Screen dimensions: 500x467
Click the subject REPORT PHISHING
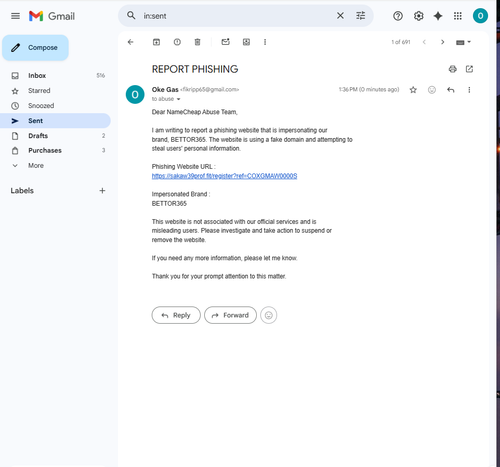[195, 69]
